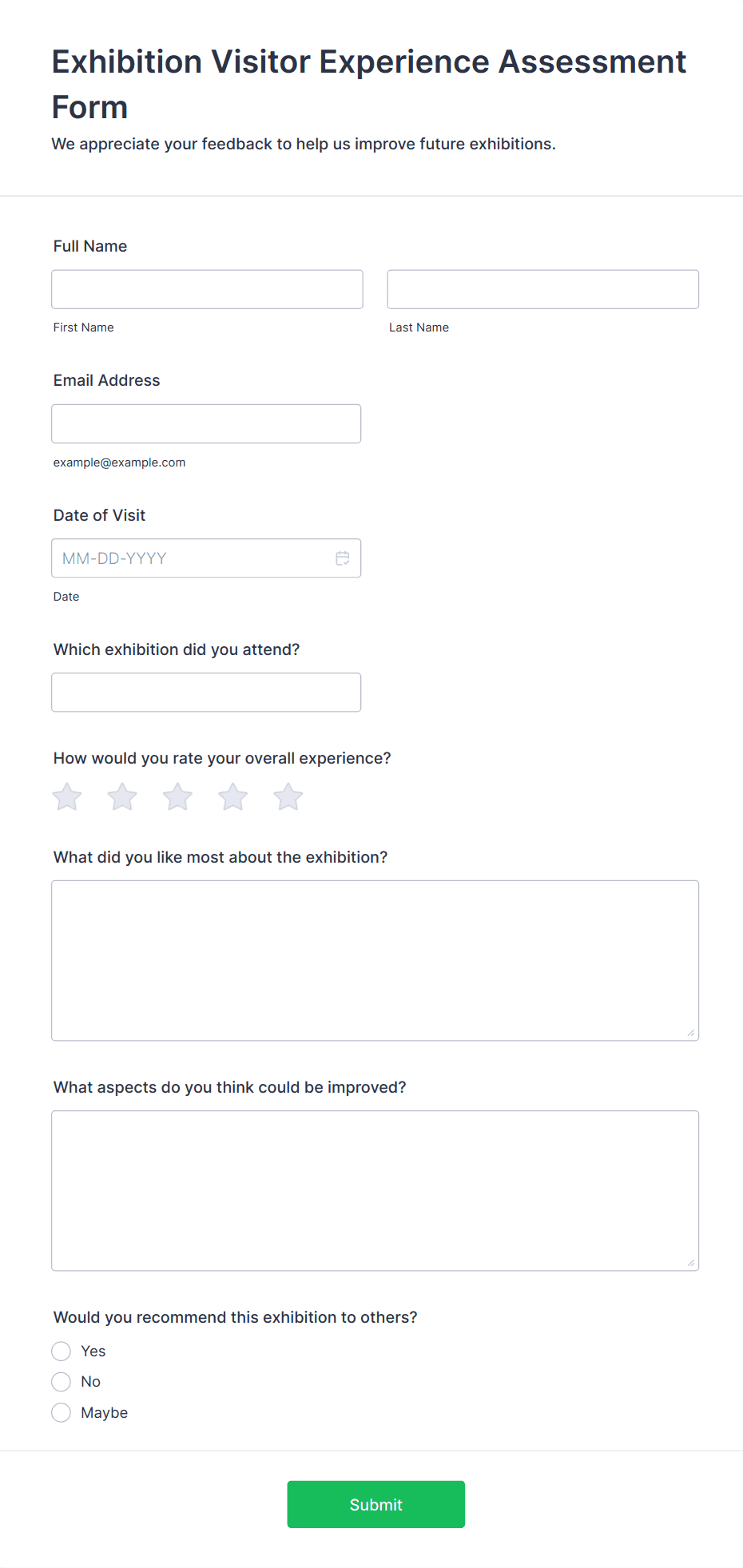
Task: Click the exhibition attended text field
Action: 206,693
